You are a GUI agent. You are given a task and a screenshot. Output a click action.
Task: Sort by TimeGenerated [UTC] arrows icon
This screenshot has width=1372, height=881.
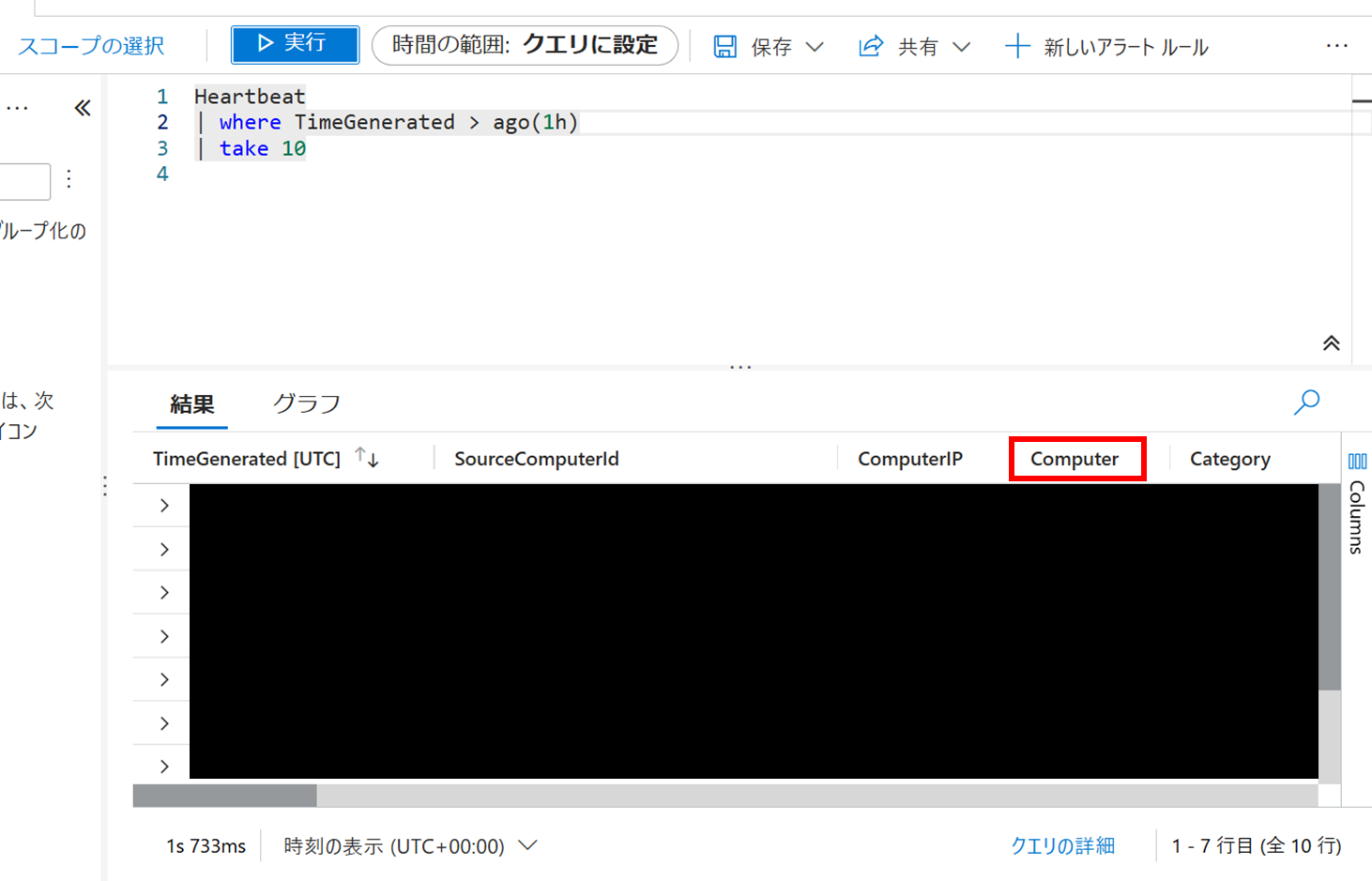click(x=367, y=458)
